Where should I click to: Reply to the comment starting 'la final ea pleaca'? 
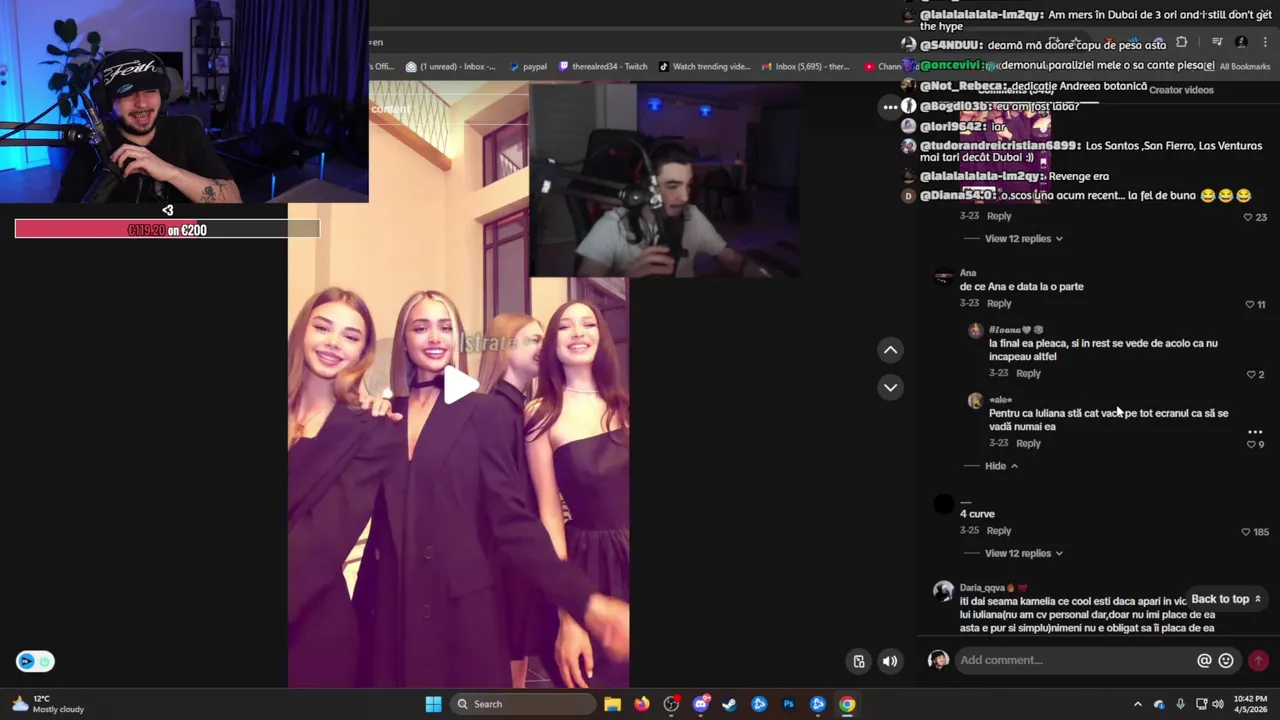pyautogui.click(x=1028, y=373)
